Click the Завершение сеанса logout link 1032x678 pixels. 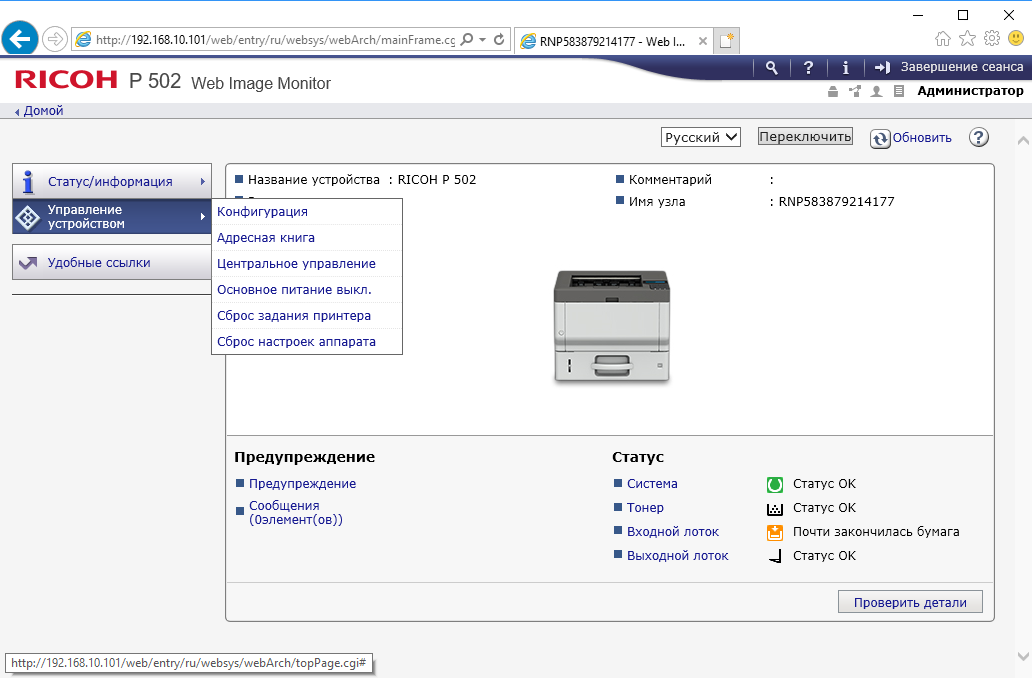click(x=949, y=67)
